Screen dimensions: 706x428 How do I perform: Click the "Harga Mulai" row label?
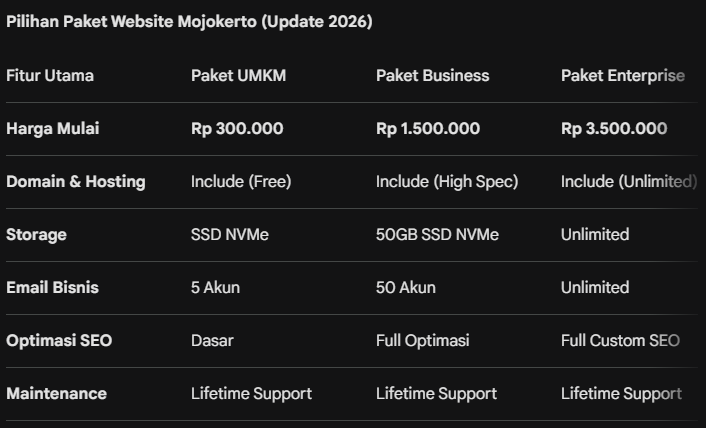coord(53,129)
